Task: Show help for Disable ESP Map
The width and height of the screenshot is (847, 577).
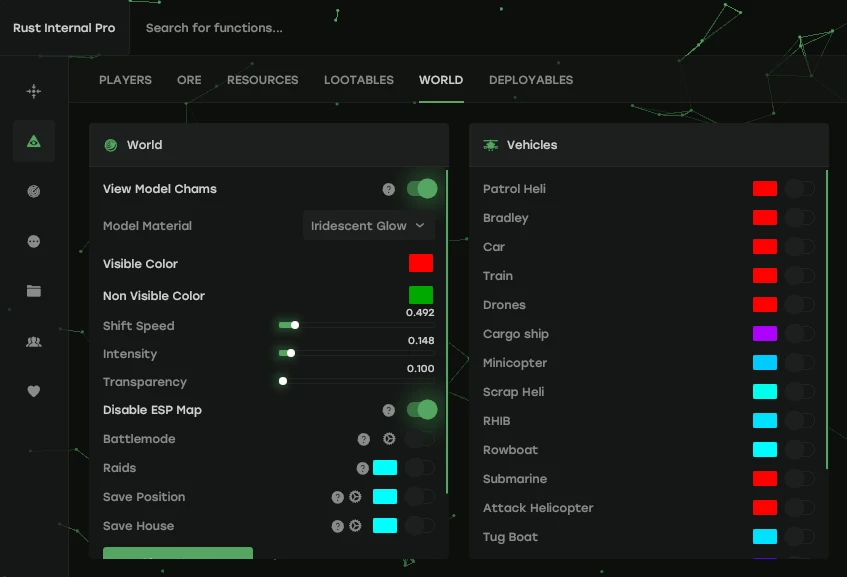Action: [x=388, y=410]
